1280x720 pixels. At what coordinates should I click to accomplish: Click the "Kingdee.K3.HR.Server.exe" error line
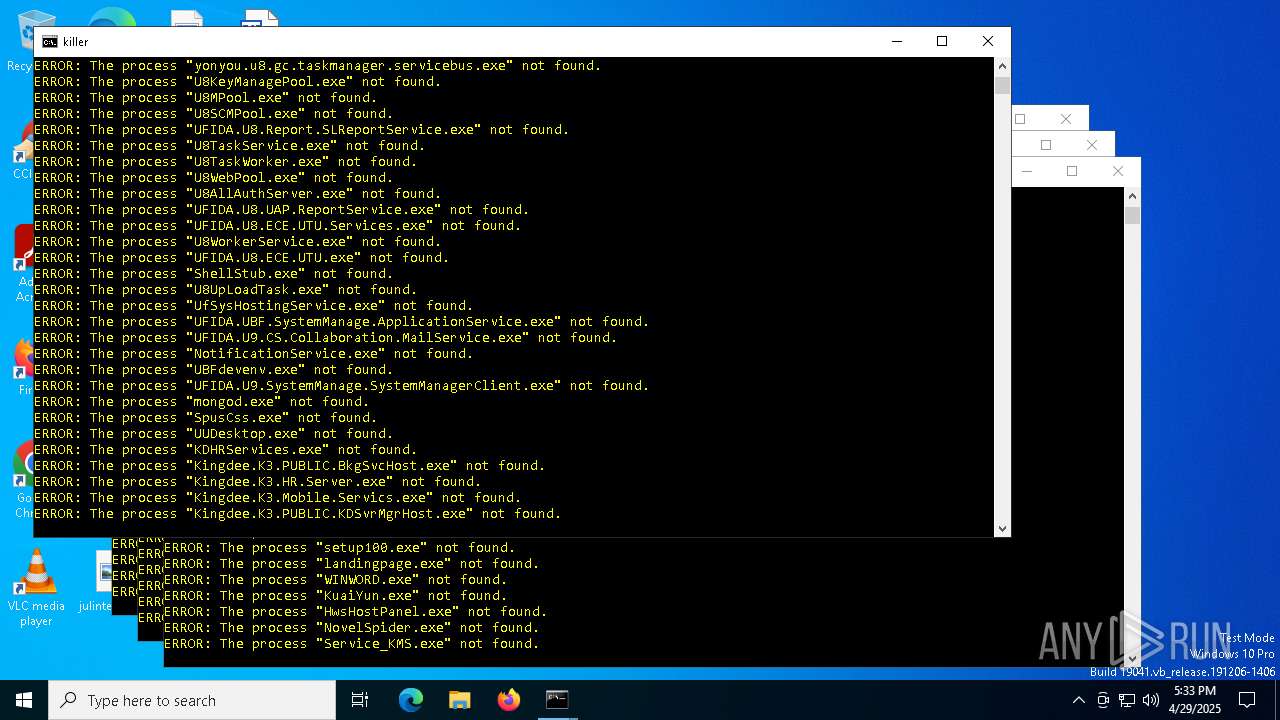pyautogui.click(x=257, y=482)
